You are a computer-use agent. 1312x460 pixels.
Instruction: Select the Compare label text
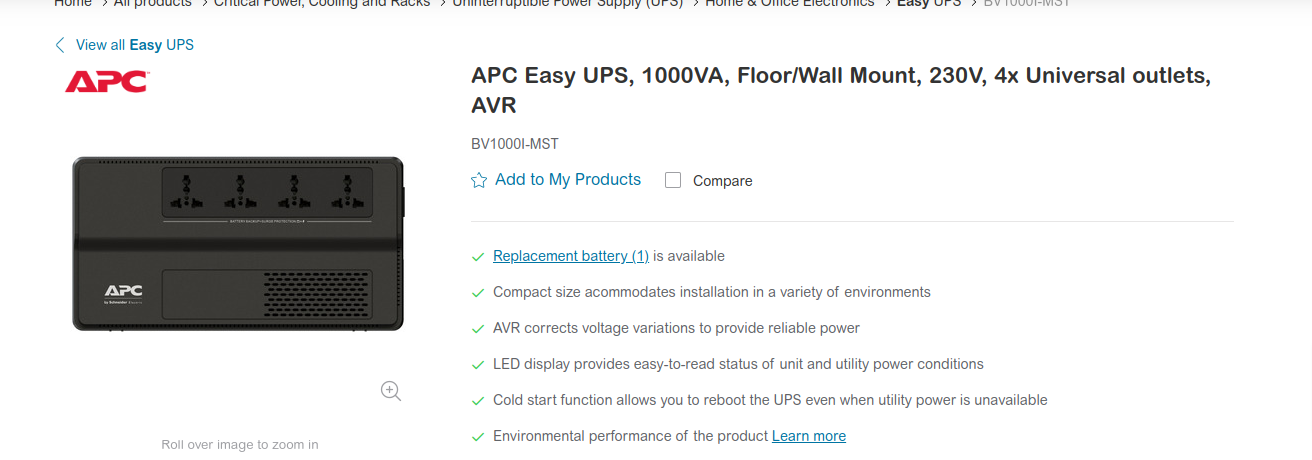[722, 181]
